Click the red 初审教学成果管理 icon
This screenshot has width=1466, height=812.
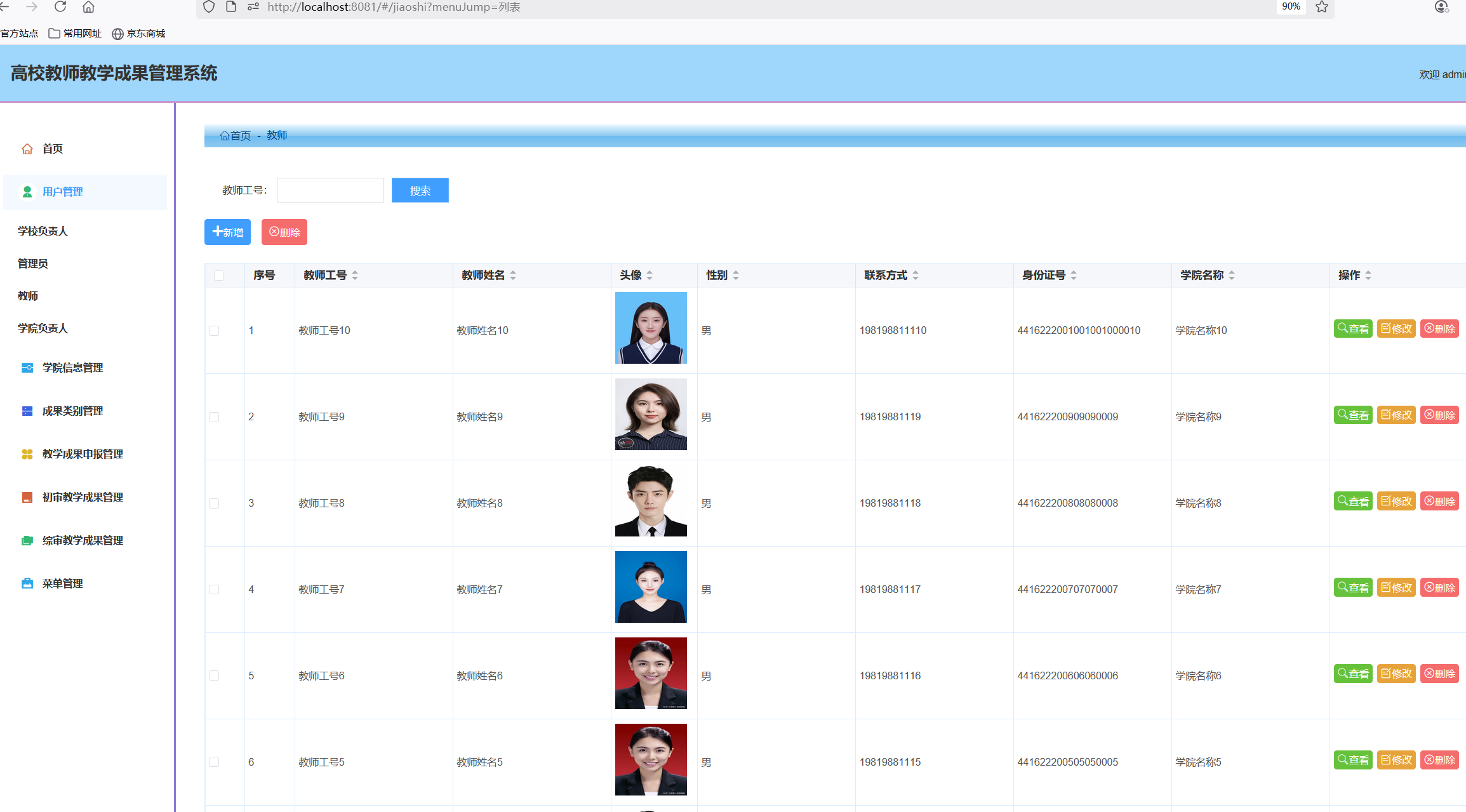(x=27, y=498)
